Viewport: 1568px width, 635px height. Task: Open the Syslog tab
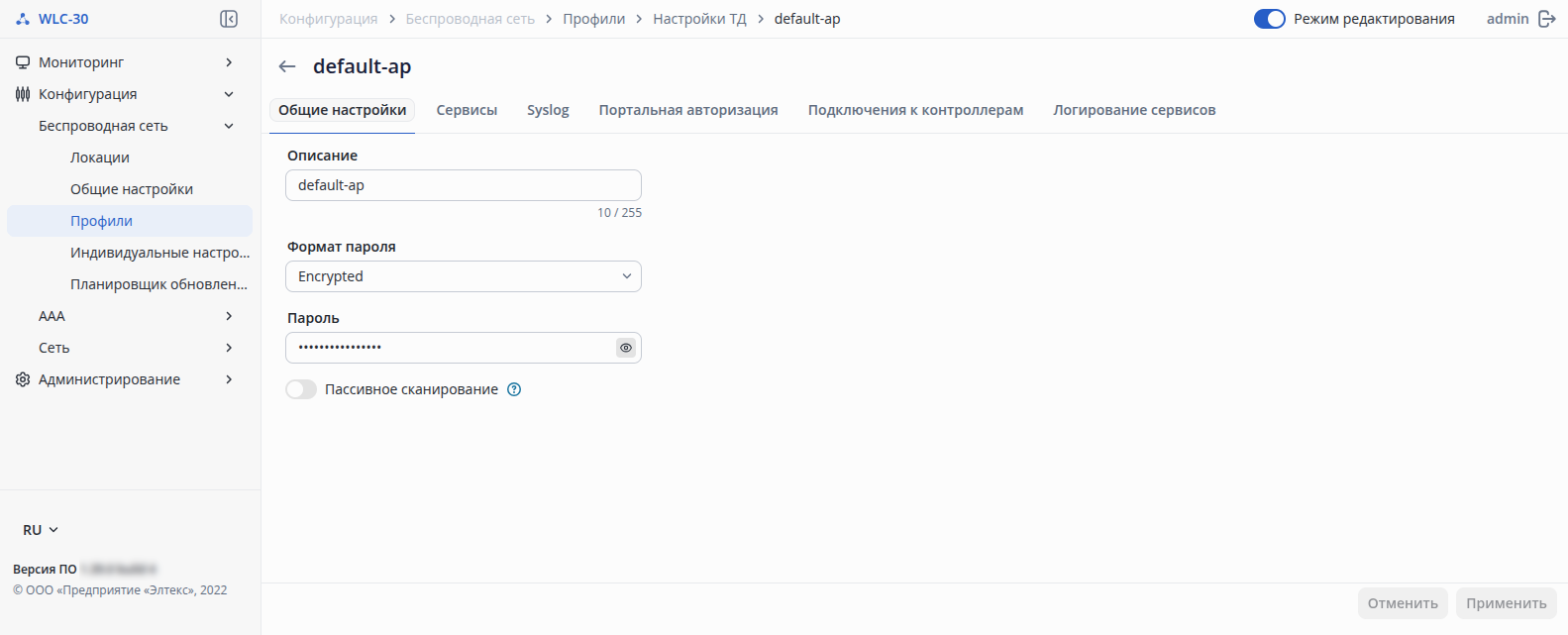(548, 110)
